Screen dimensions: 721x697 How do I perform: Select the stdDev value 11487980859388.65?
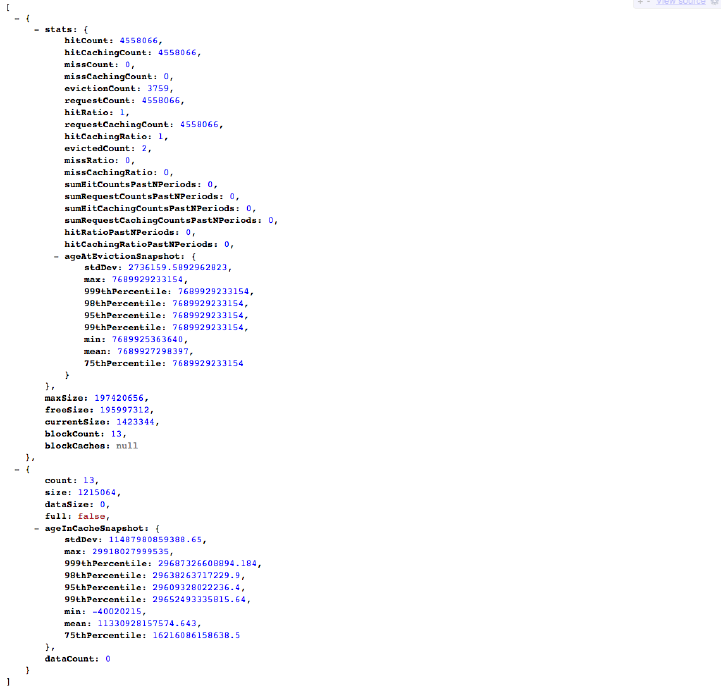tap(155, 539)
